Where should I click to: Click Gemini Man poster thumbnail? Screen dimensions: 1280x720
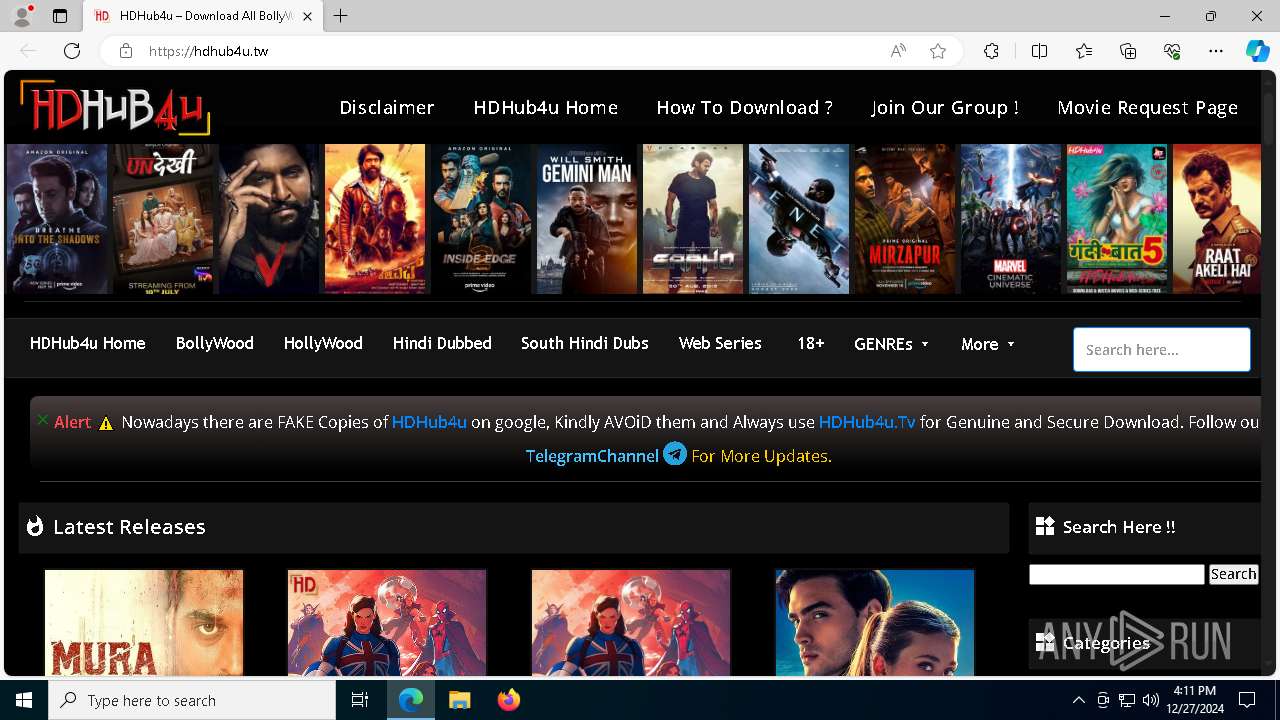pos(587,219)
